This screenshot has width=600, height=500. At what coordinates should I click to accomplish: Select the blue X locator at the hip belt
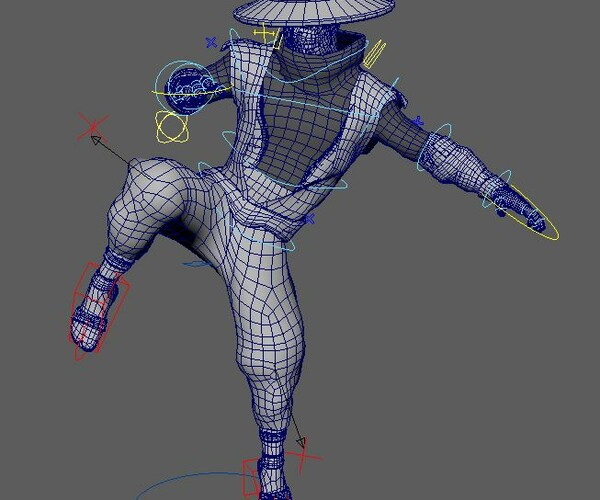(309, 219)
